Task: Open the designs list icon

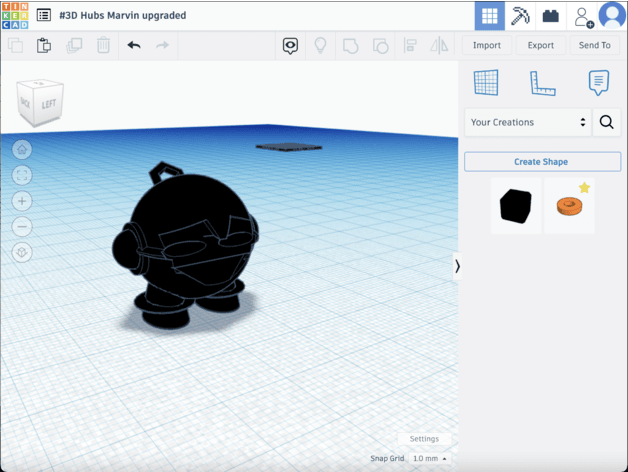Action: (44, 15)
